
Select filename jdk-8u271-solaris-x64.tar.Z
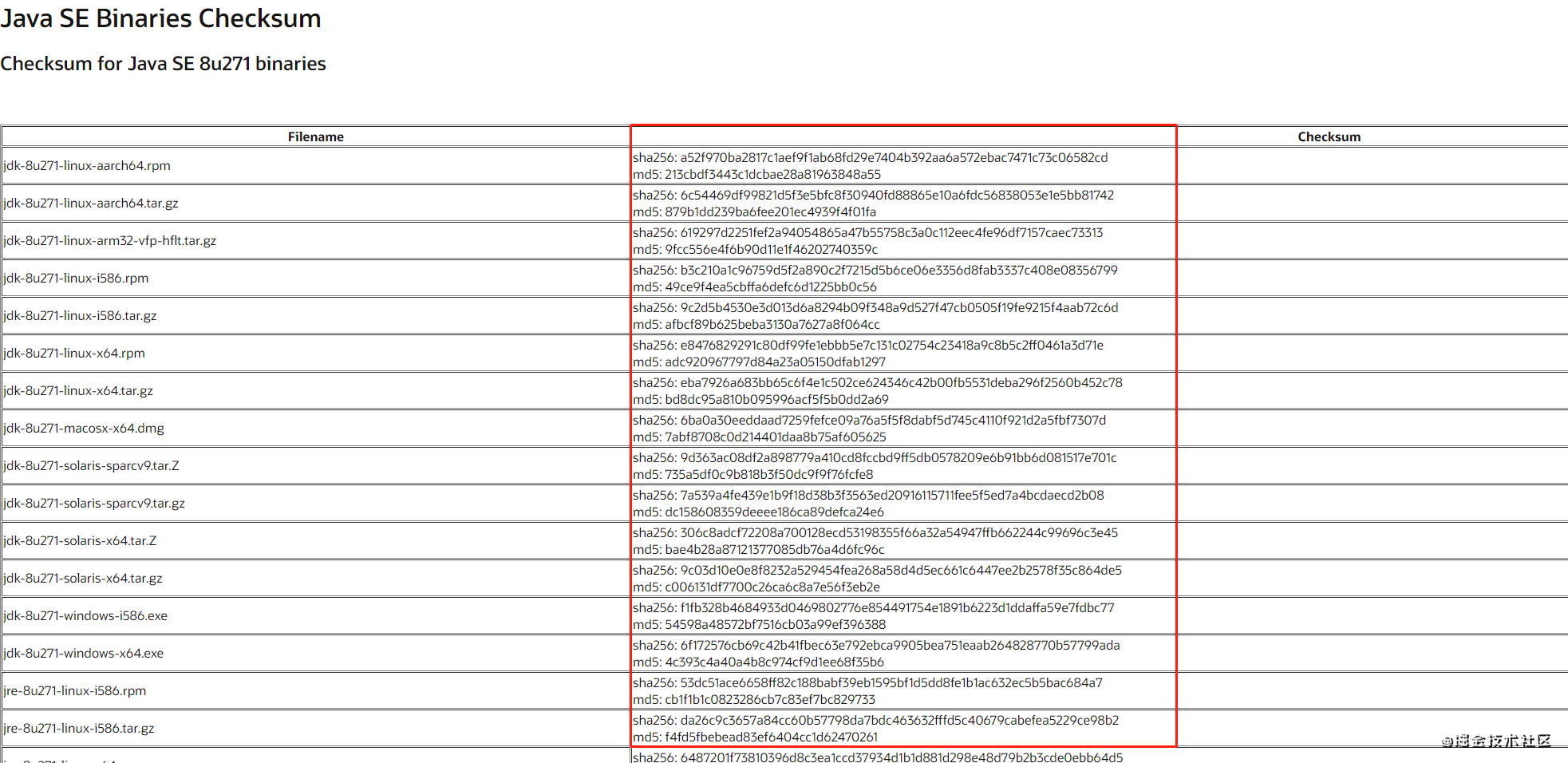coord(80,541)
